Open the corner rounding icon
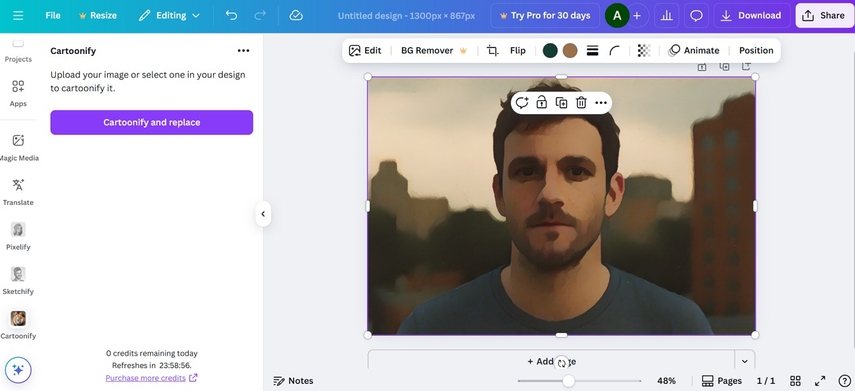Viewport: 855px width, 391px height. coord(615,51)
